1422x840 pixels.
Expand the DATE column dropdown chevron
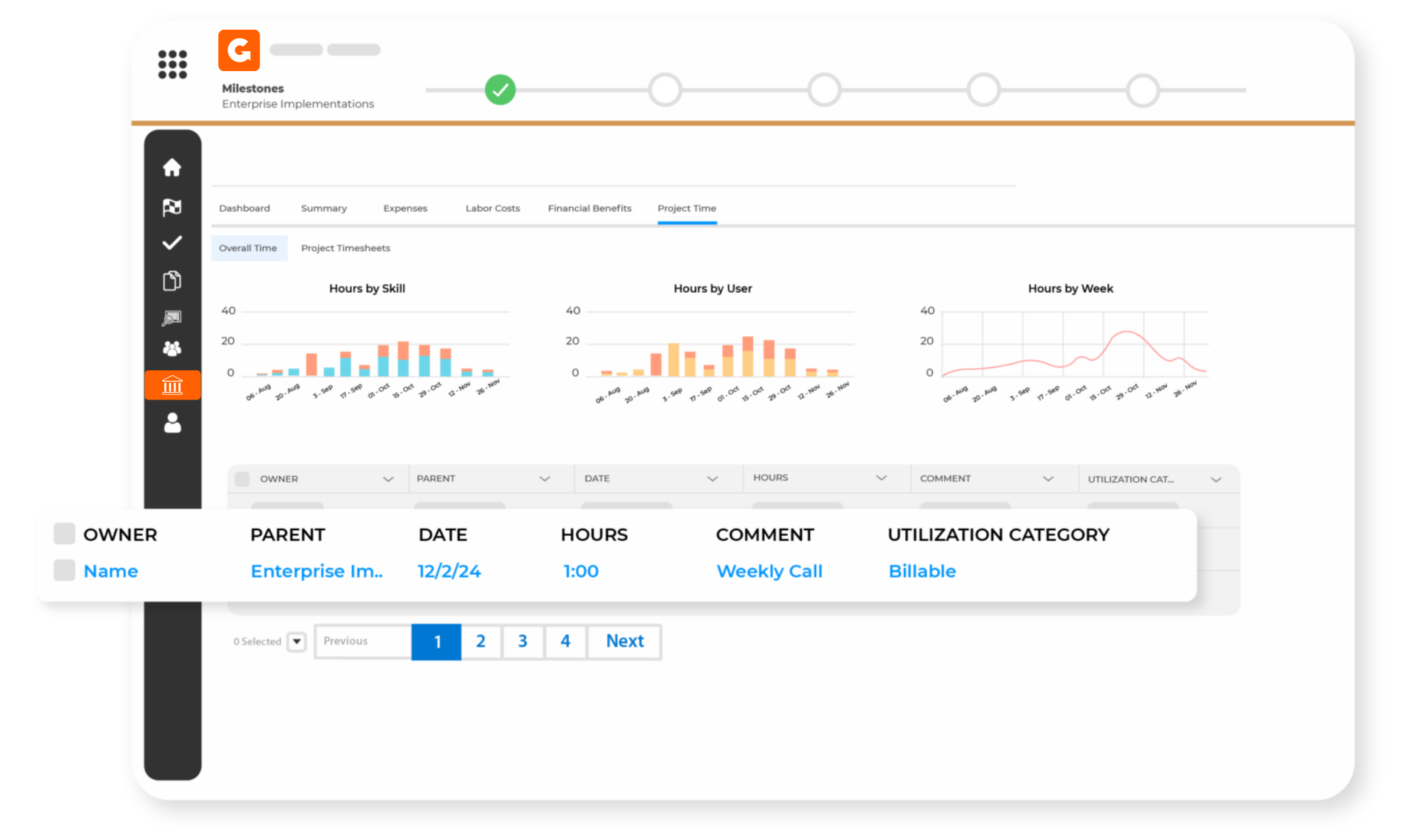[712, 479]
